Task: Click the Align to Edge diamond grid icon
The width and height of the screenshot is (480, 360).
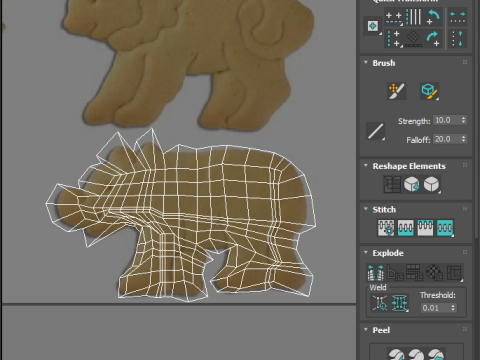Action: [x=413, y=39]
